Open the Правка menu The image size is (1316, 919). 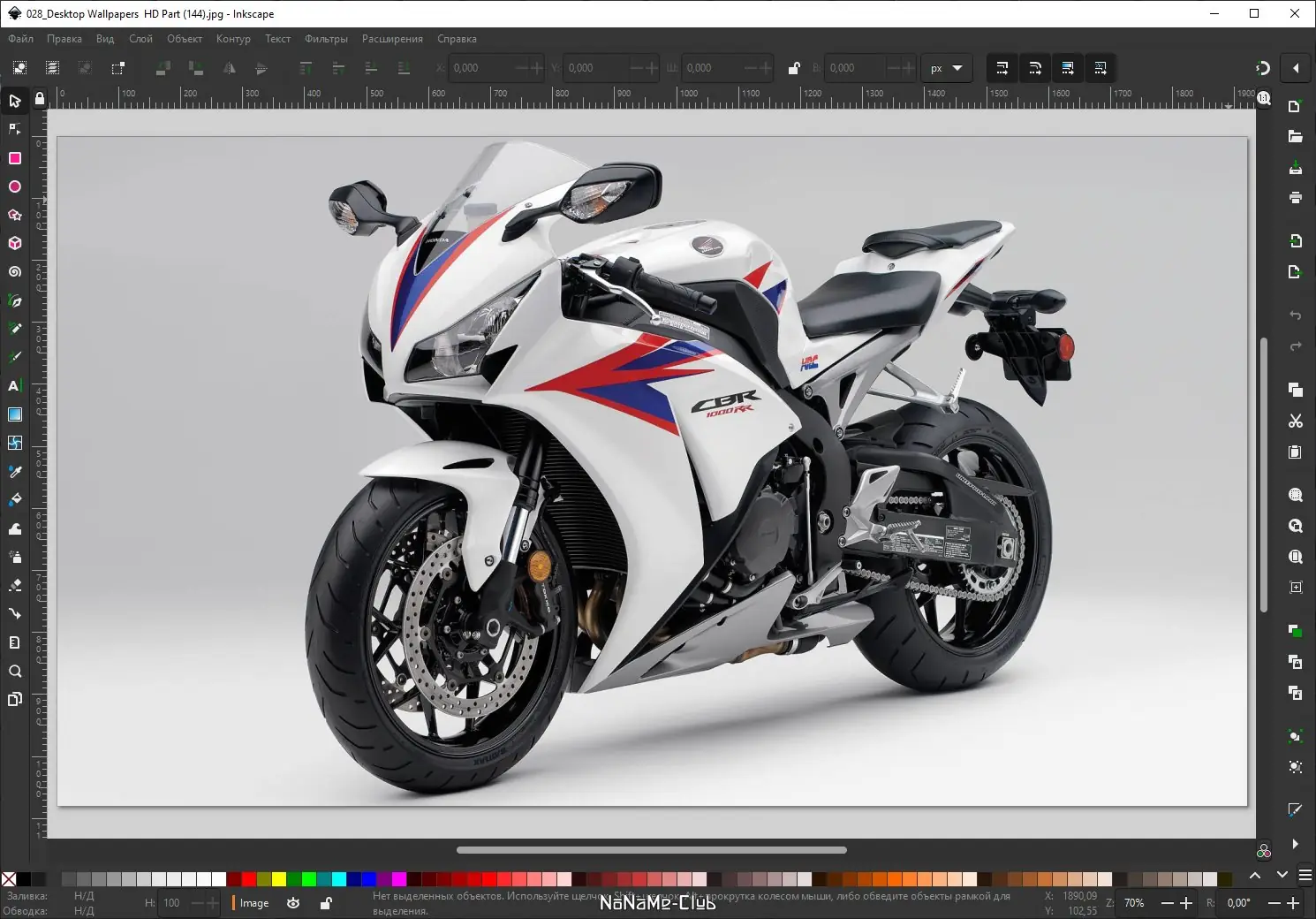pos(64,39)
